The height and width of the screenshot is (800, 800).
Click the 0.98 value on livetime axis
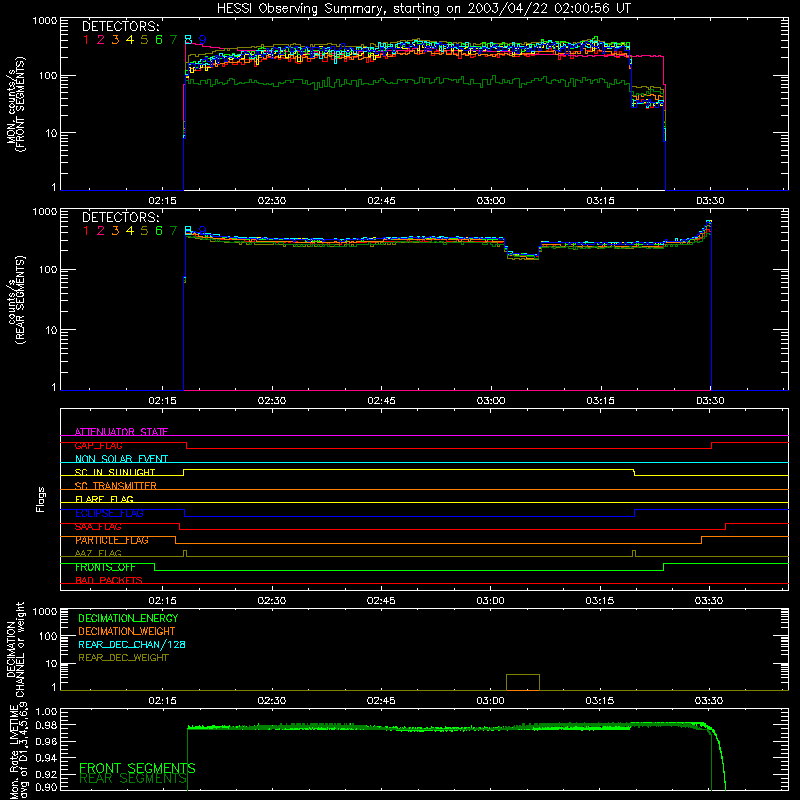pyautogui.click(x=46, y=726)
